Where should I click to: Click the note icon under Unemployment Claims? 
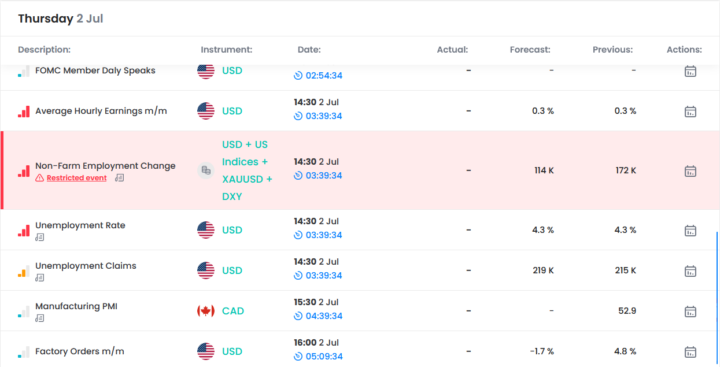[x=40, y=278]
